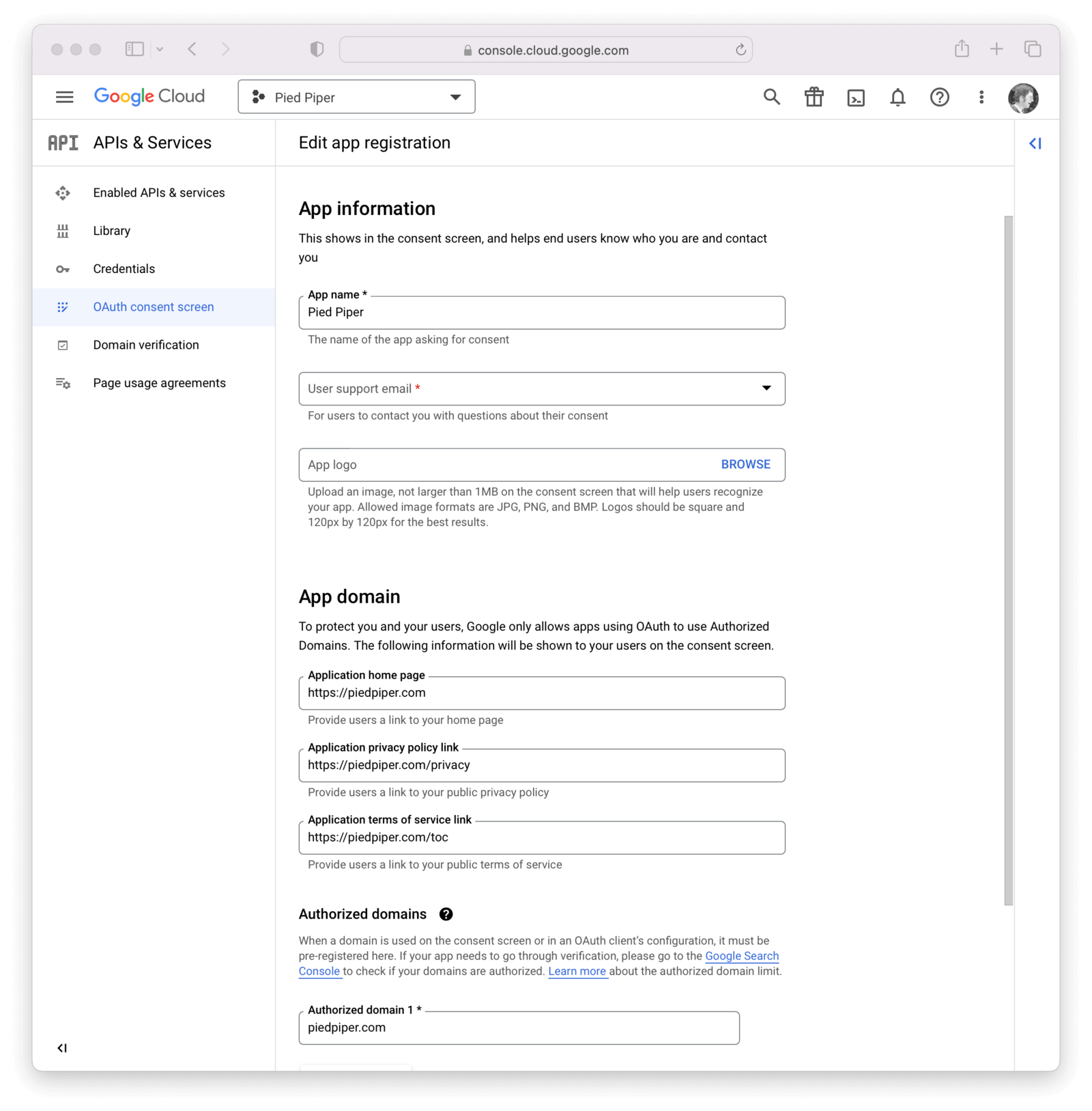Open the profile avatar menu
The width and height of the screenshot is (1092, 1111).
click(1022, 98)
